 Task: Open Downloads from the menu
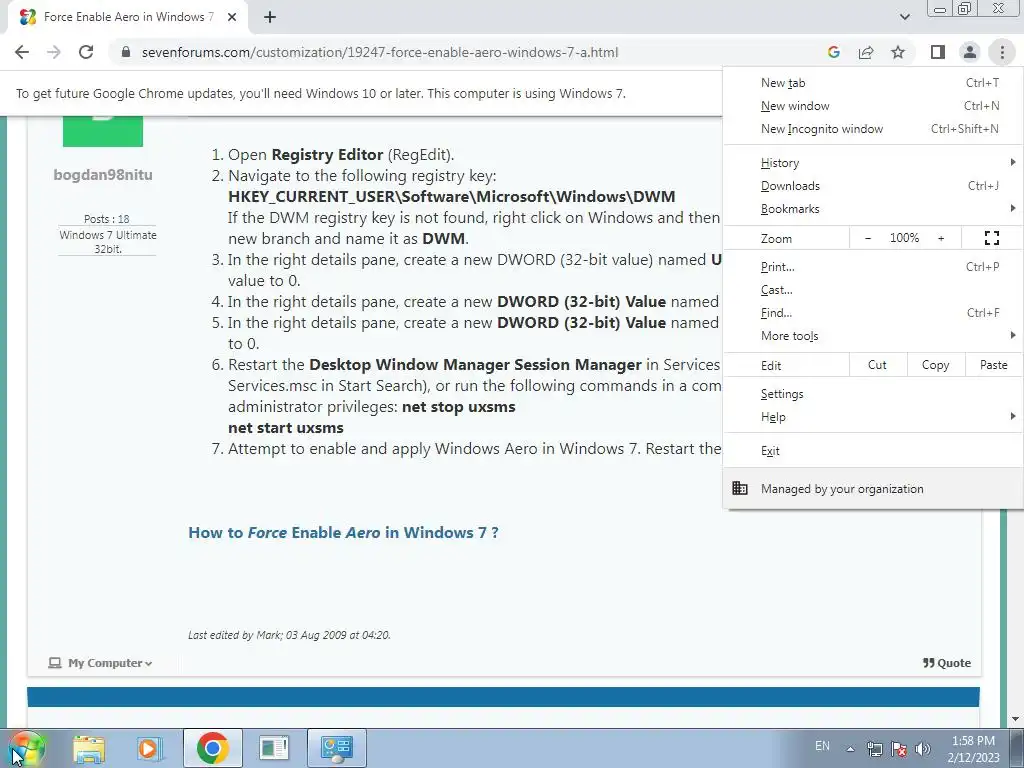(x=873, y=185)
